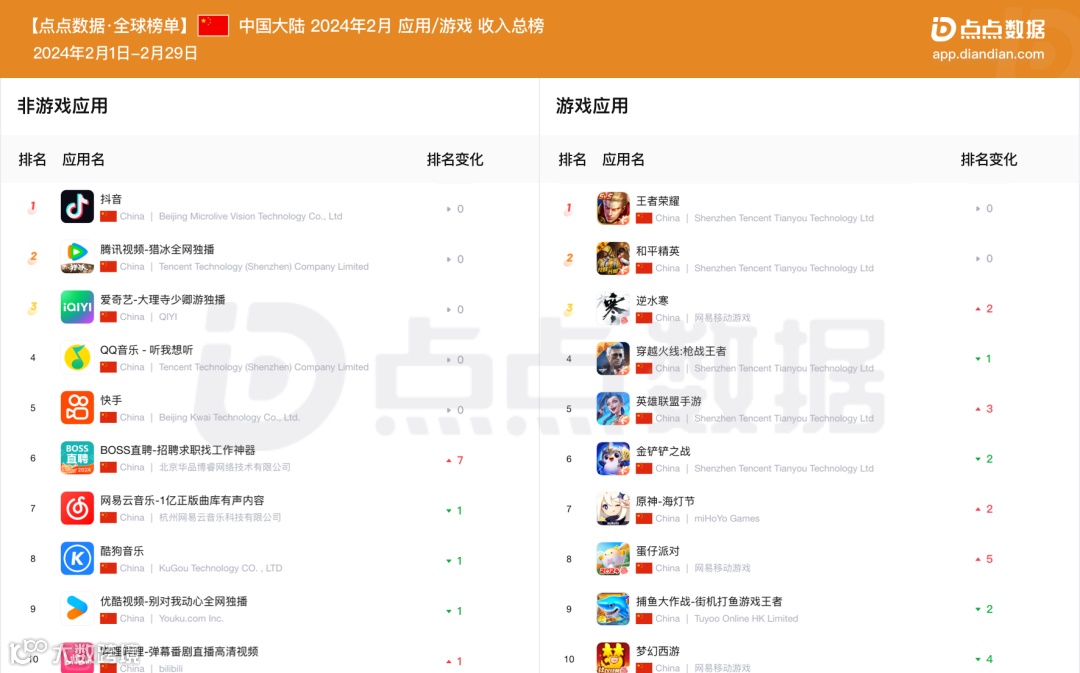
Task: Click the 王者荣耀 game name
Action: pyautogui.click(x=658, y=201)
